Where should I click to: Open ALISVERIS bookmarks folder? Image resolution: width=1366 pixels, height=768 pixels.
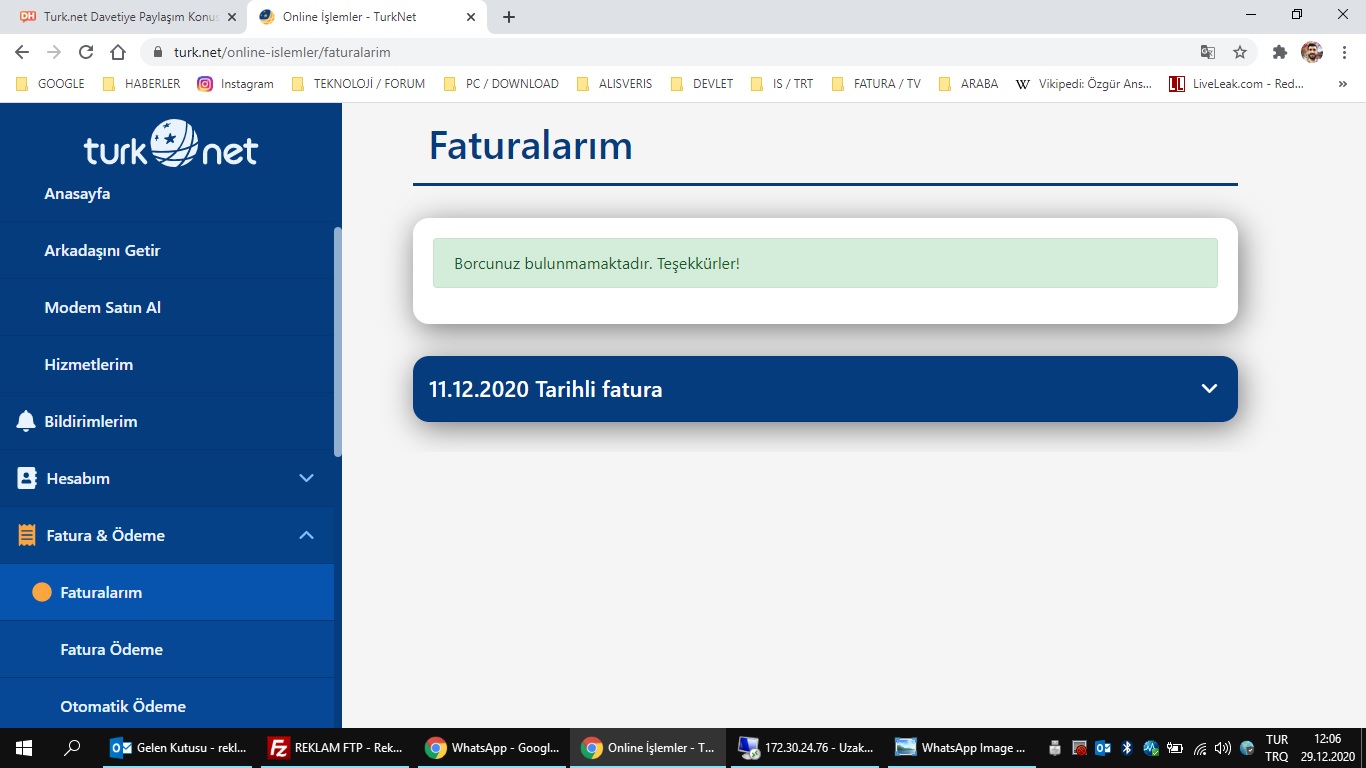click(x=615, y=84)
